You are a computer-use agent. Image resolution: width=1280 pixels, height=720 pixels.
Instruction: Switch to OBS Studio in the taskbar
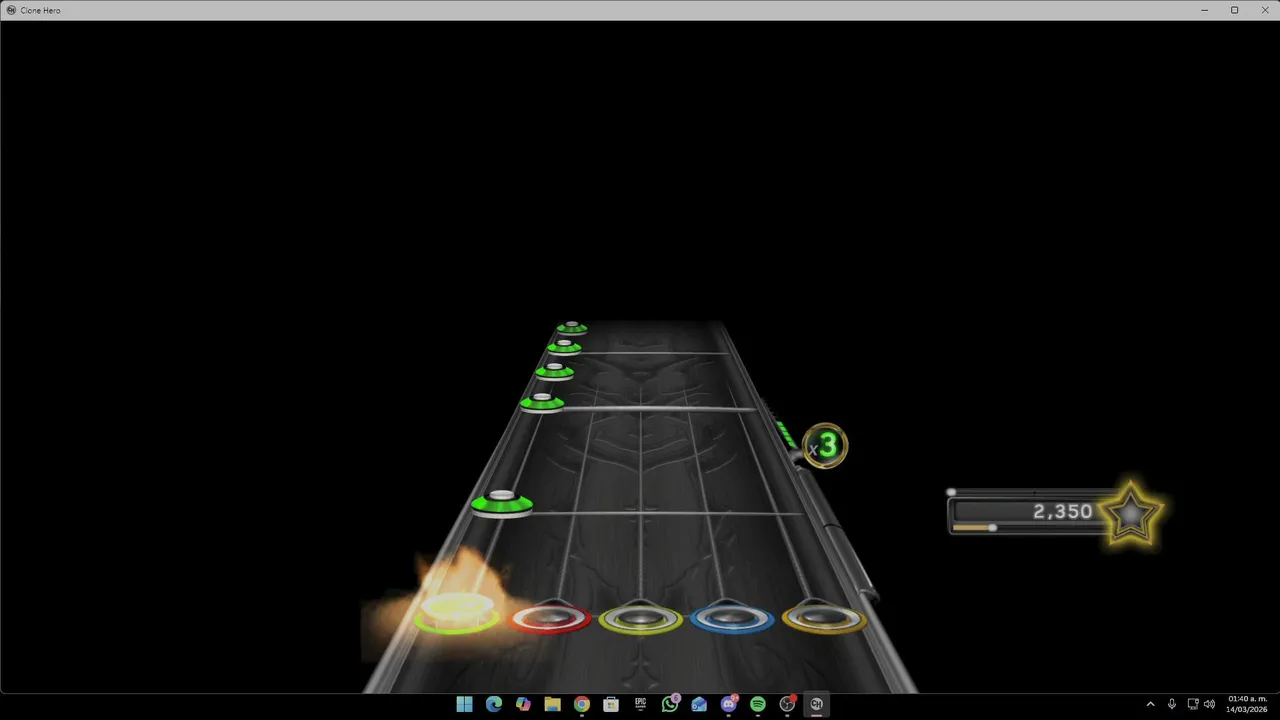(787, 704)
